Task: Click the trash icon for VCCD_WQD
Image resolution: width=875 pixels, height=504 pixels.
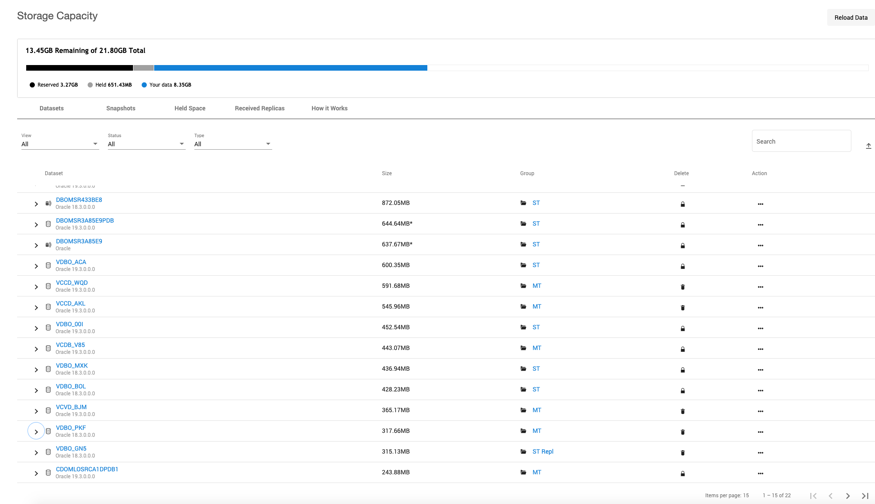Action: 683,287
